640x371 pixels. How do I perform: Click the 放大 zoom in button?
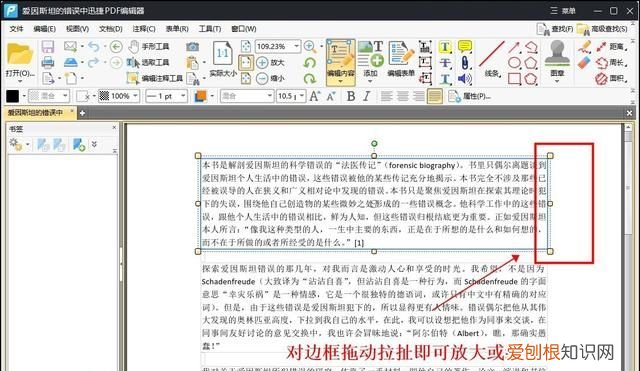(270, 62)
